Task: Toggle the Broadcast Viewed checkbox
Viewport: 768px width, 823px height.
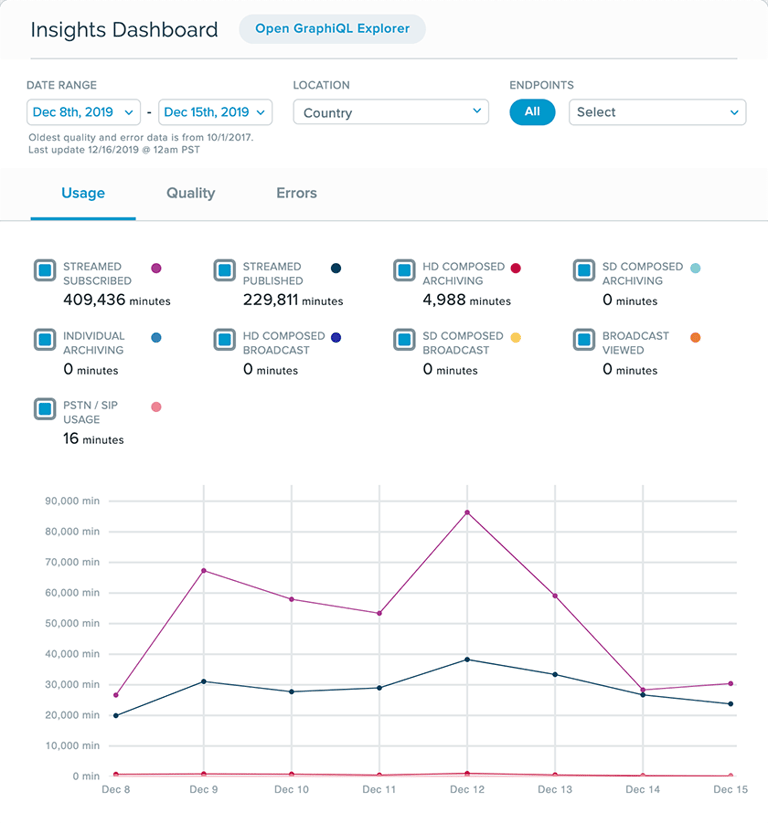Action: [x=584, y=340]
